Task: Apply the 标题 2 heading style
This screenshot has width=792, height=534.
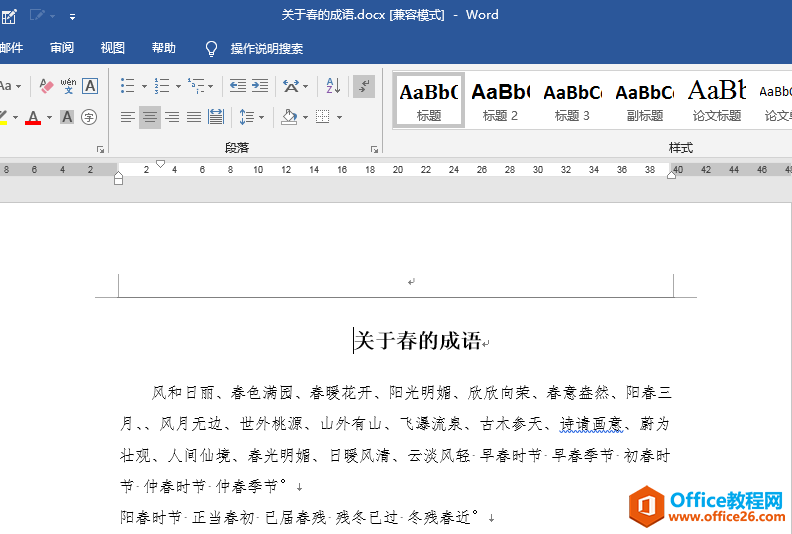Action: coord(500,100)
